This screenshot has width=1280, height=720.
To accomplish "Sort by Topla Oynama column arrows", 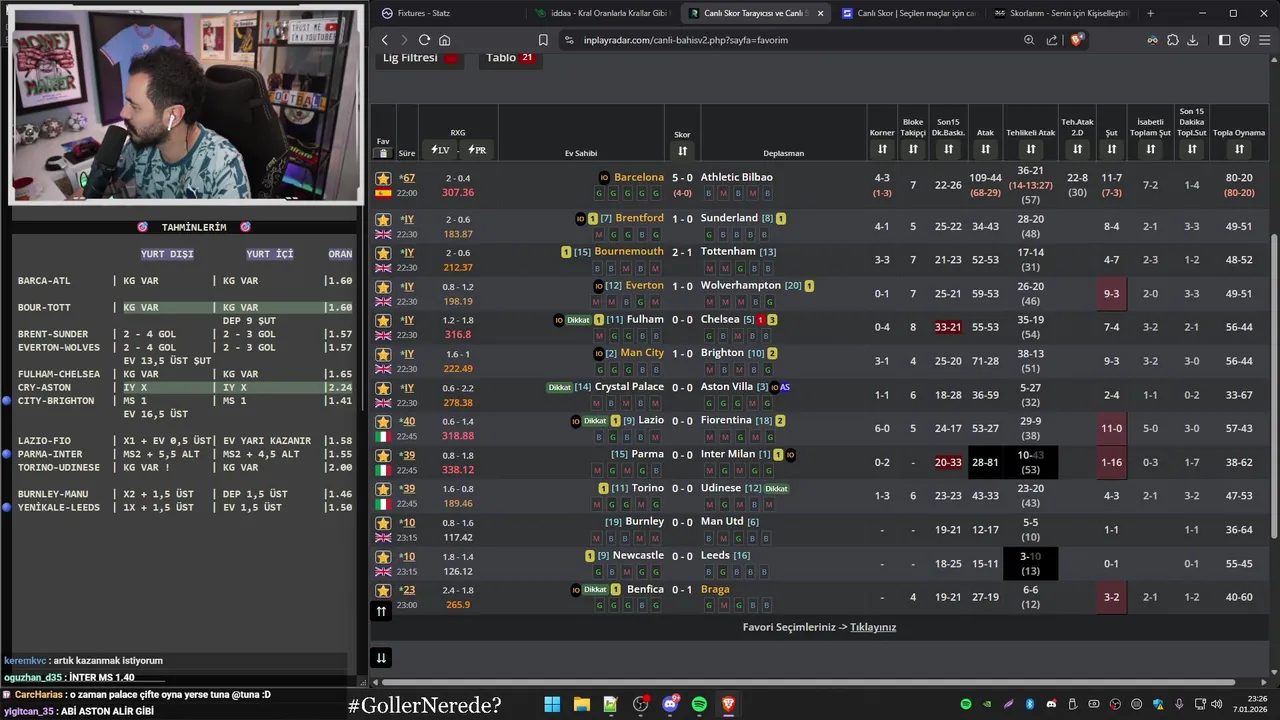I will click(1239, 150).
